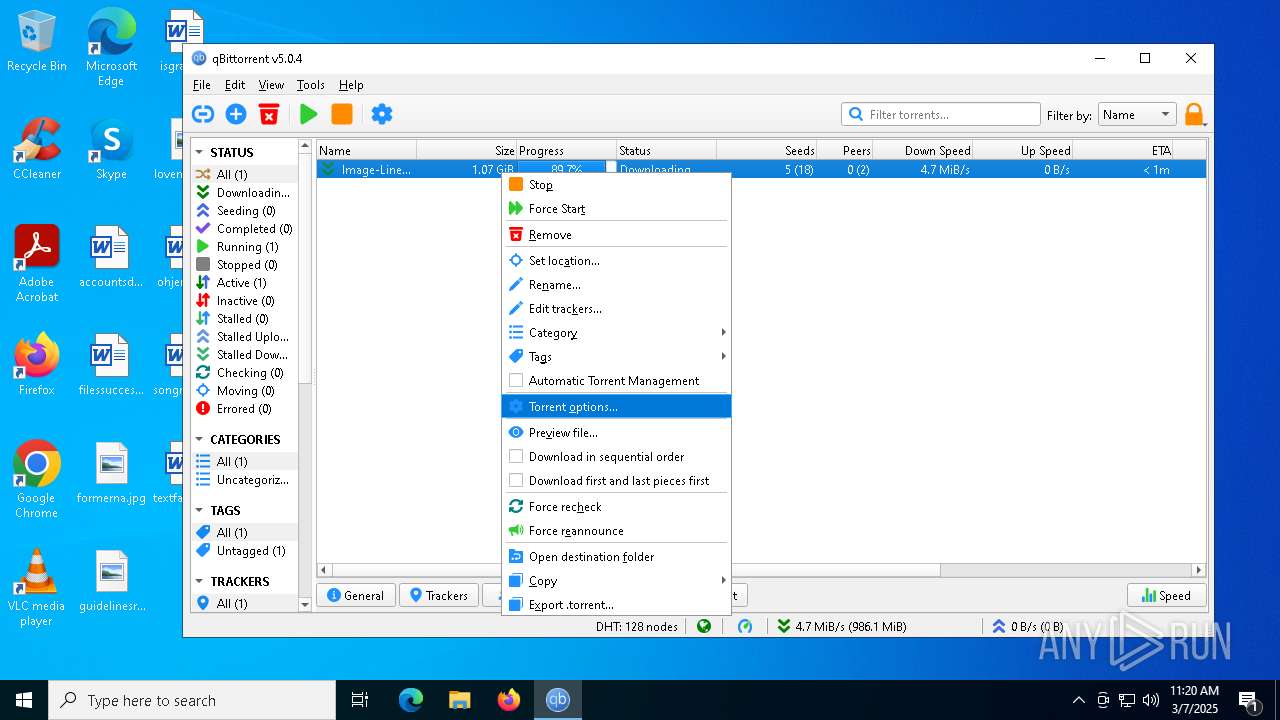
Task: Click sidebar scrollbar down arrow
Action: (305, 605)
